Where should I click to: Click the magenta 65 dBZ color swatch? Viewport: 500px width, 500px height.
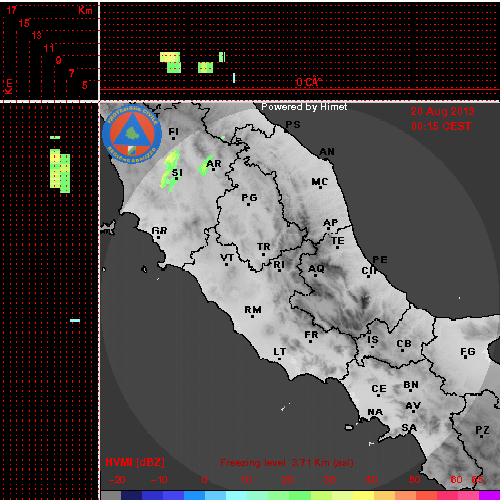(489, 495)
